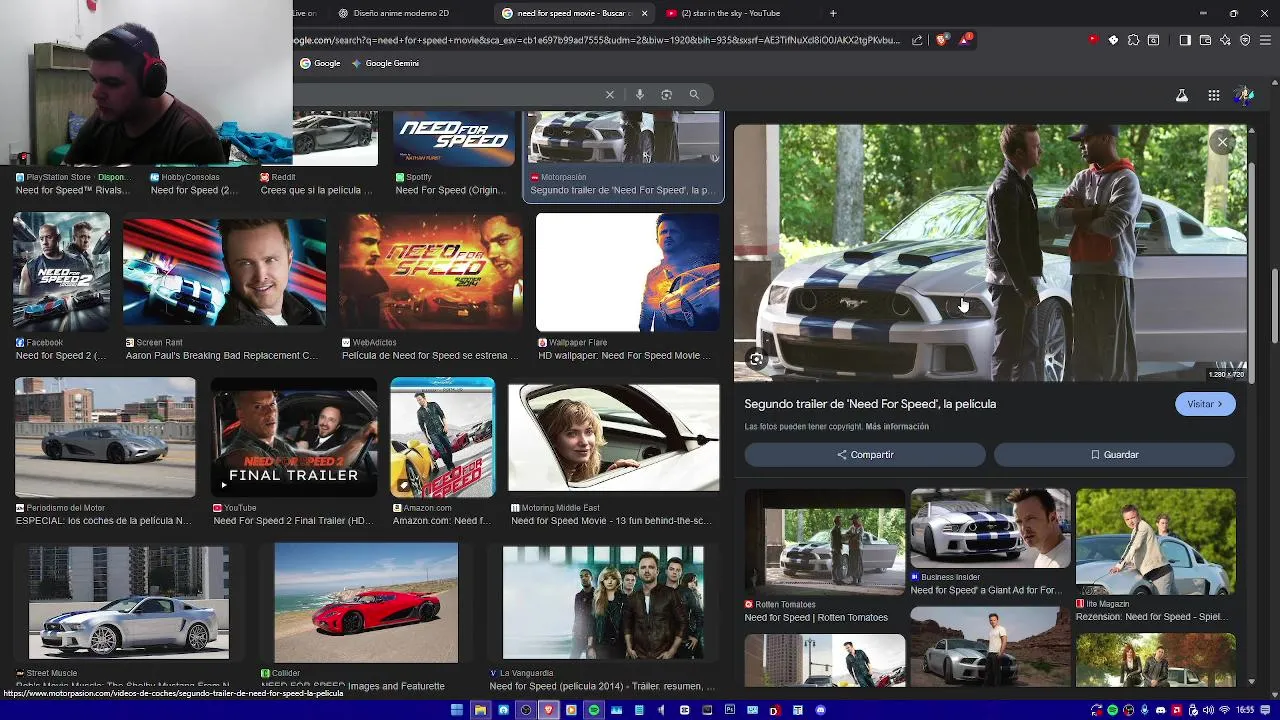Open 'Rezension: Need for Speed' related image
This screenshot has height=720, width=1280.
pos(1155,542)
